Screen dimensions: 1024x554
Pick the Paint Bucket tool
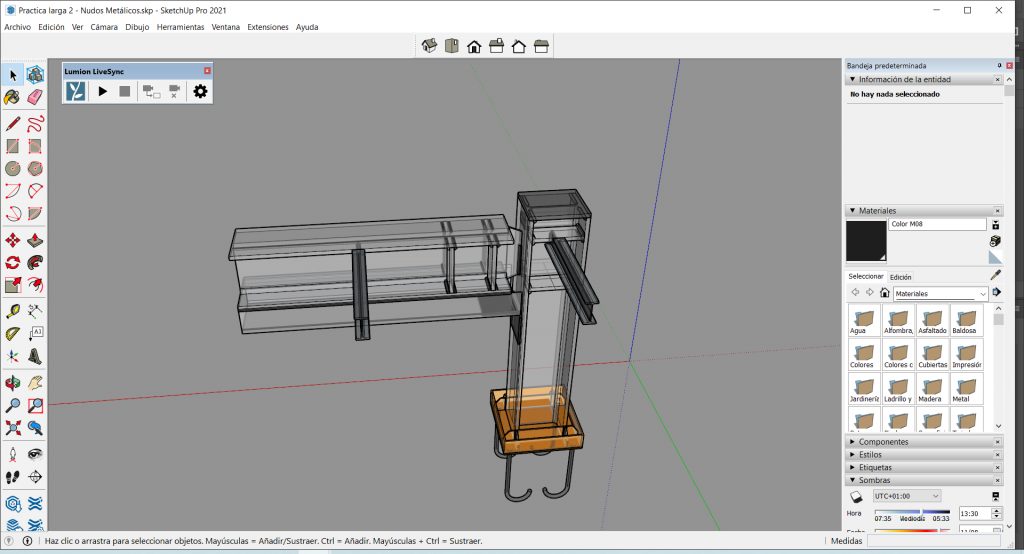13,97
